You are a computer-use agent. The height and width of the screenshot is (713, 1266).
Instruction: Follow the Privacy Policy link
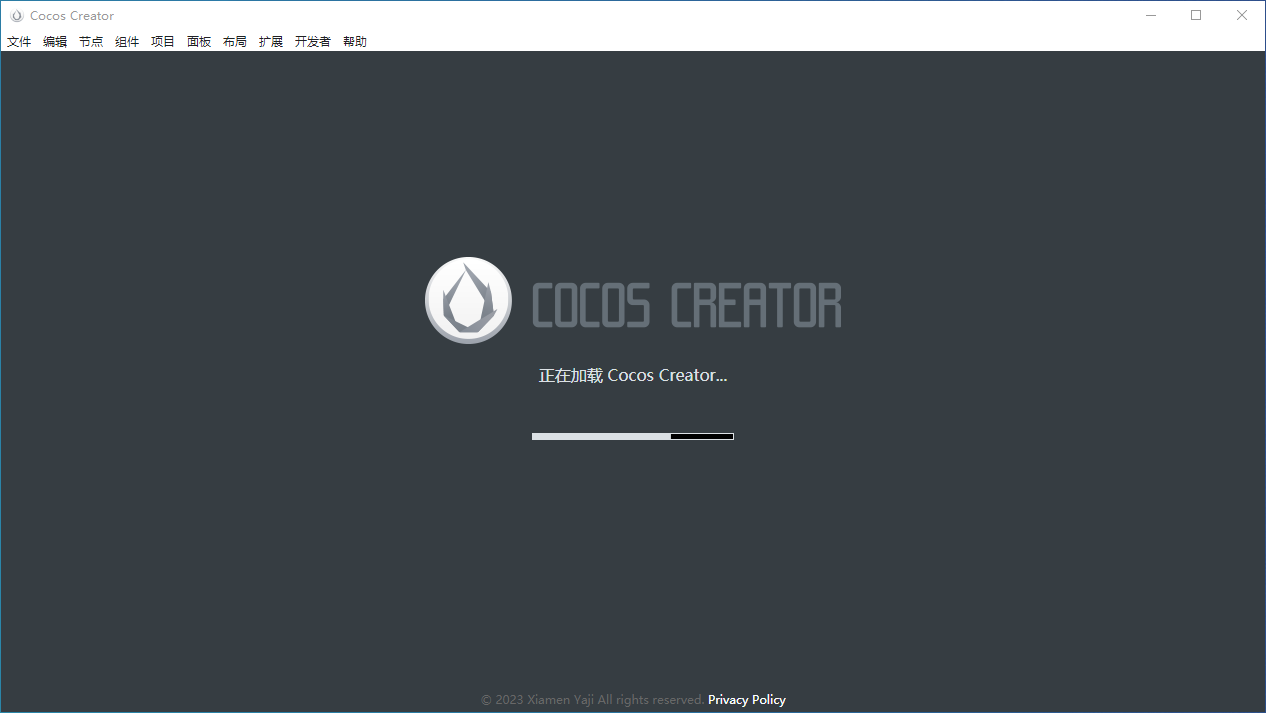click(x=747, y=700)
